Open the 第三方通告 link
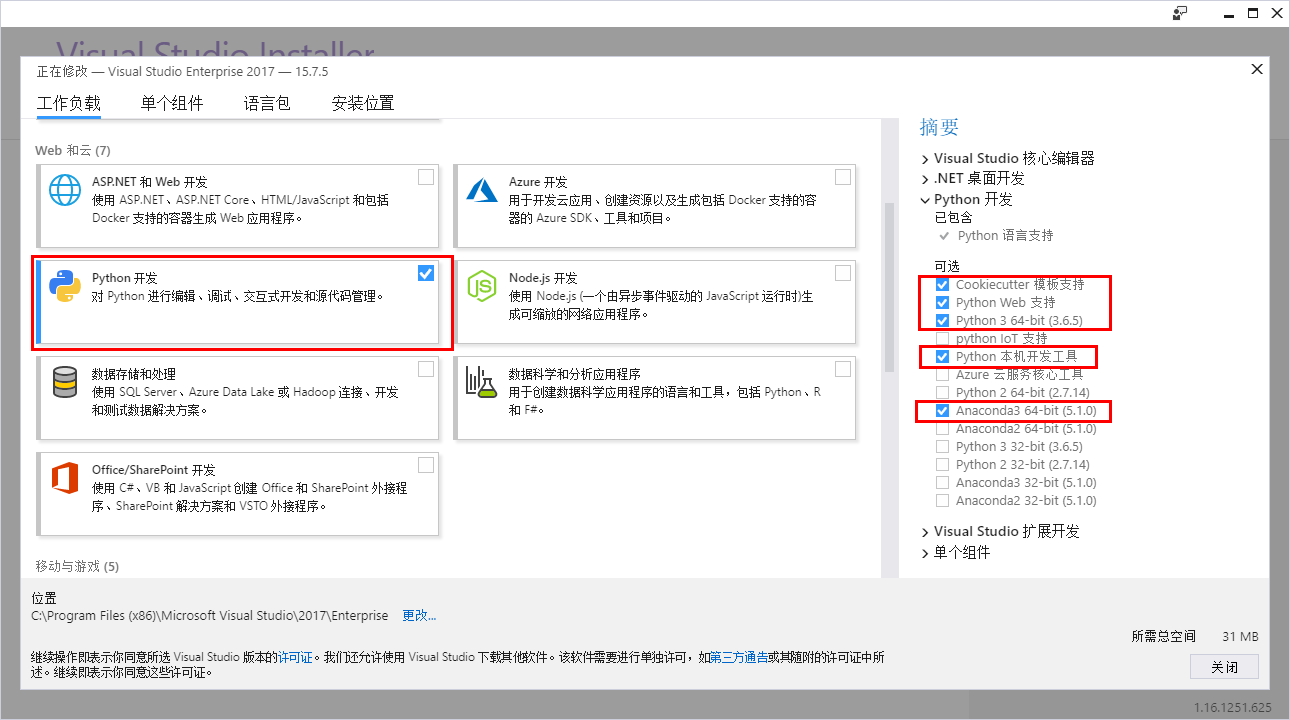Viewport: 1290px width, 720px height. point(739,657)
